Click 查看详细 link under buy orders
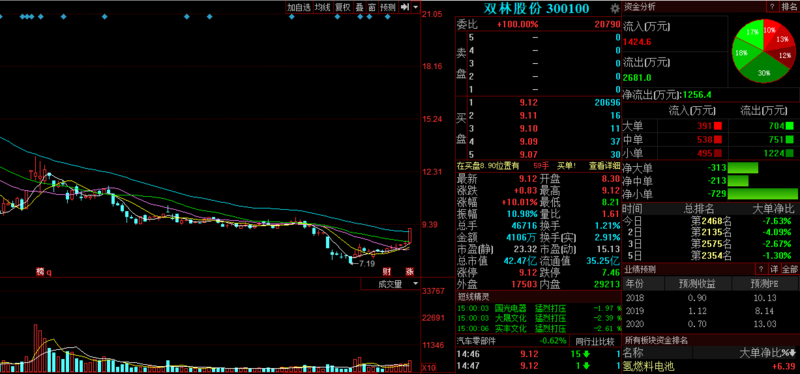 [605, 166]
